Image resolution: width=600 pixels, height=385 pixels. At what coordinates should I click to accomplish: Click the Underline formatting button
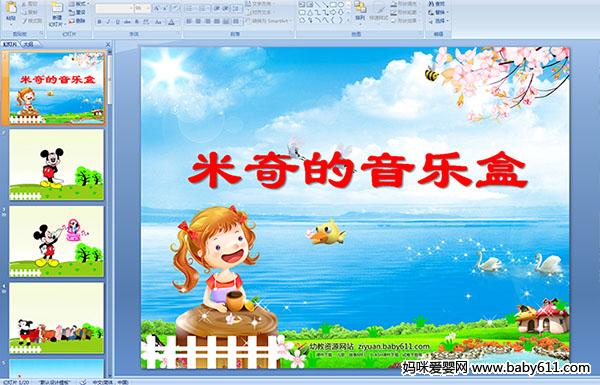[x=117, y=22]
